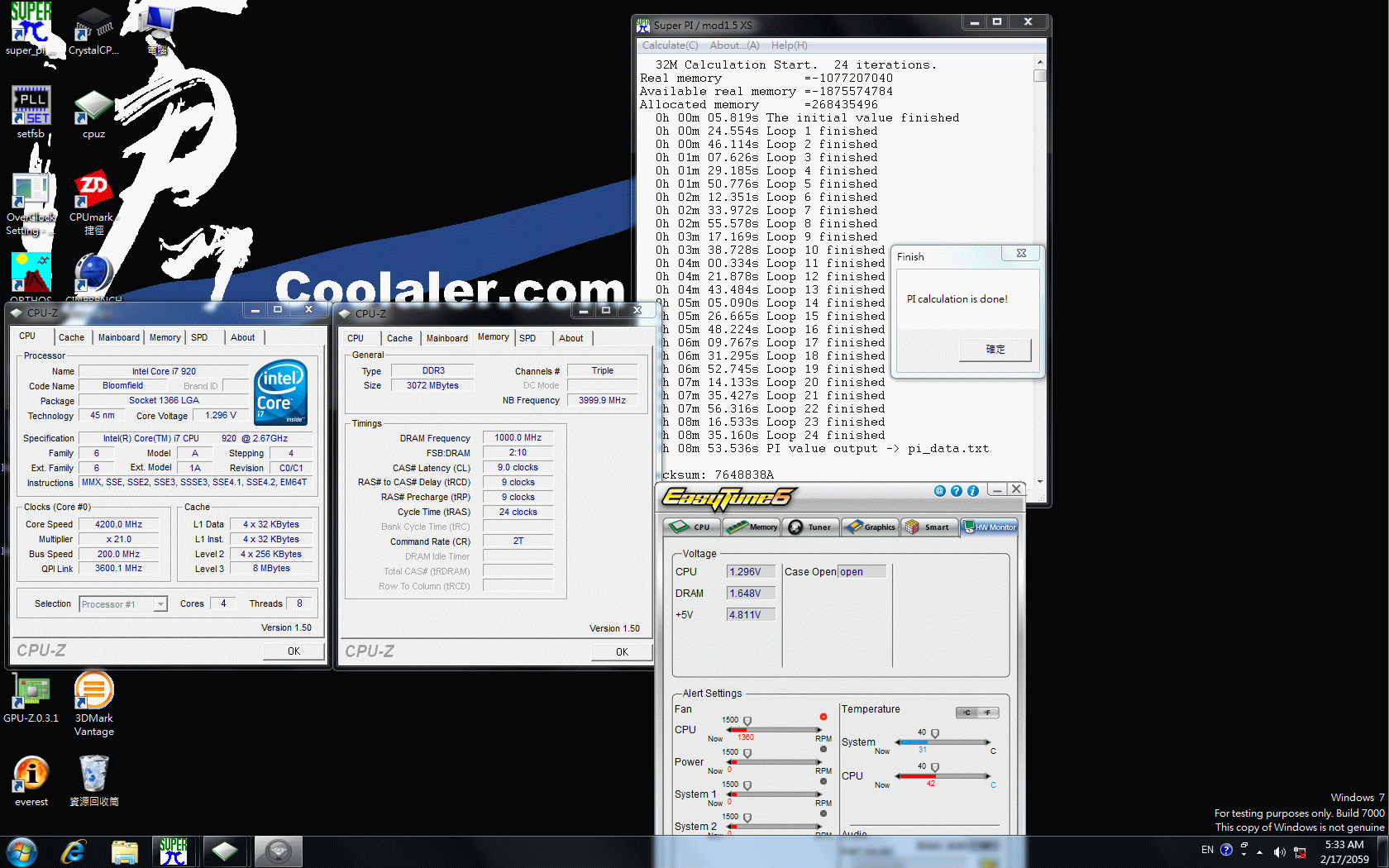Click the EasyTune6 email (@) icon
The height and width of the screenshot is (868, 1389).
(x=939, y=491)
